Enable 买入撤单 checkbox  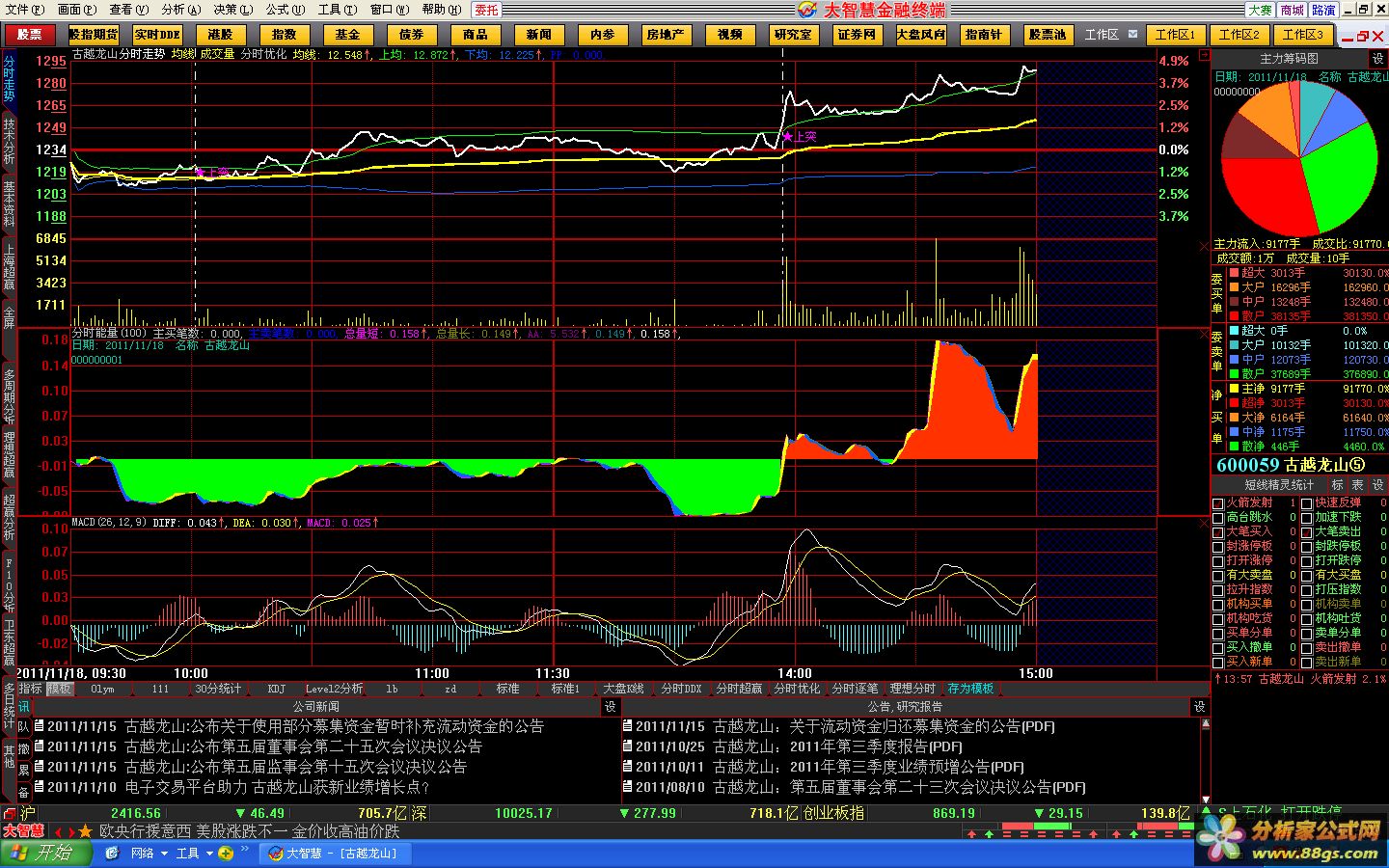1217,648
